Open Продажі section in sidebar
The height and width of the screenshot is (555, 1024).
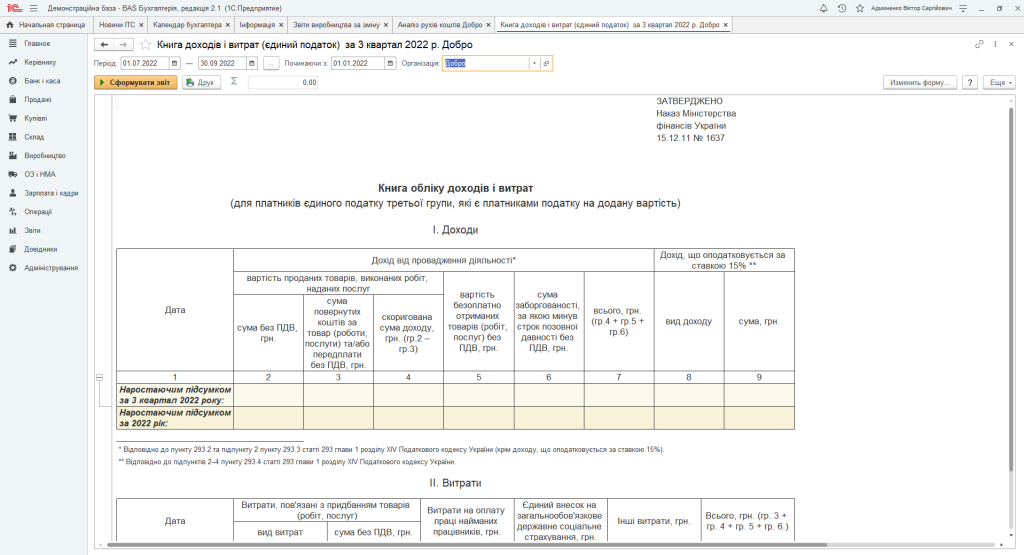pyautogui.click(x=37, y=100)
